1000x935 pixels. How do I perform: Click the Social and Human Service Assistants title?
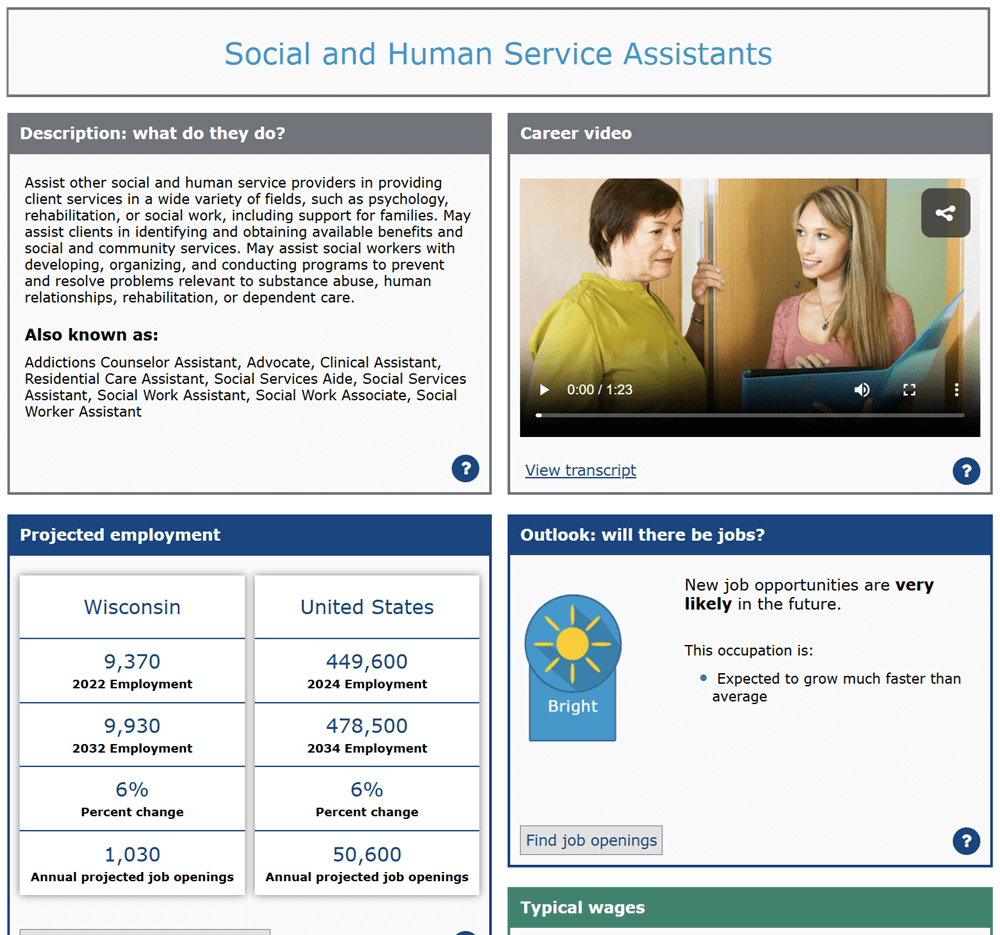[x=499, y=54]
